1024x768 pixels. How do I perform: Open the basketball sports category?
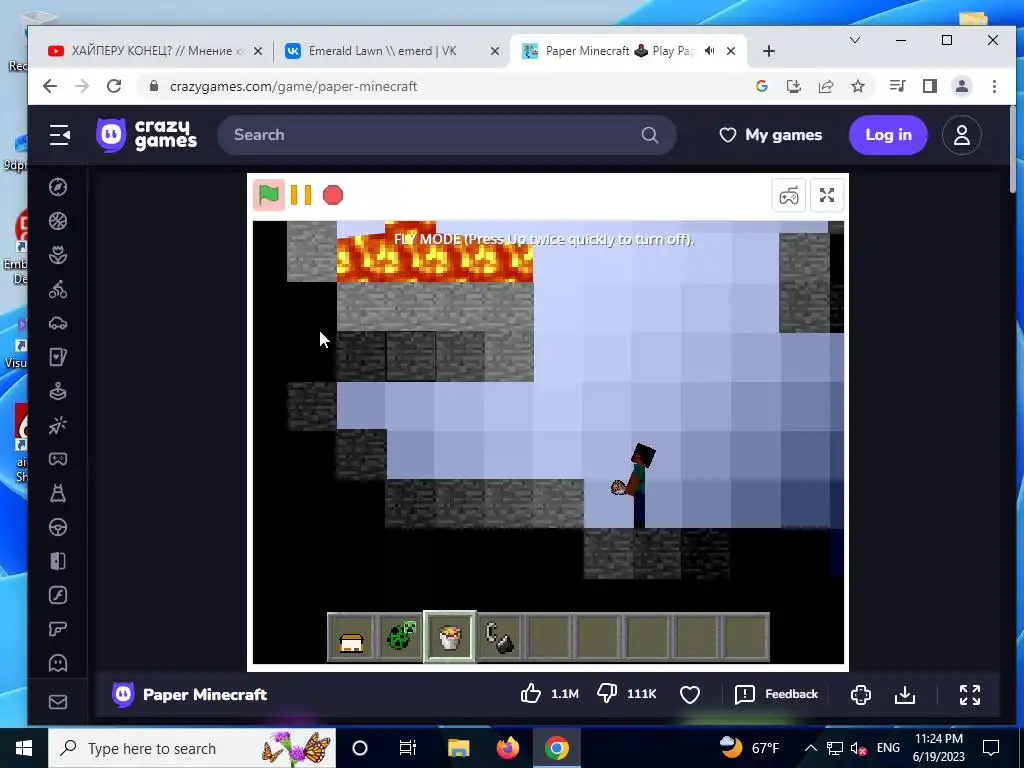click(x=58, y=221)
